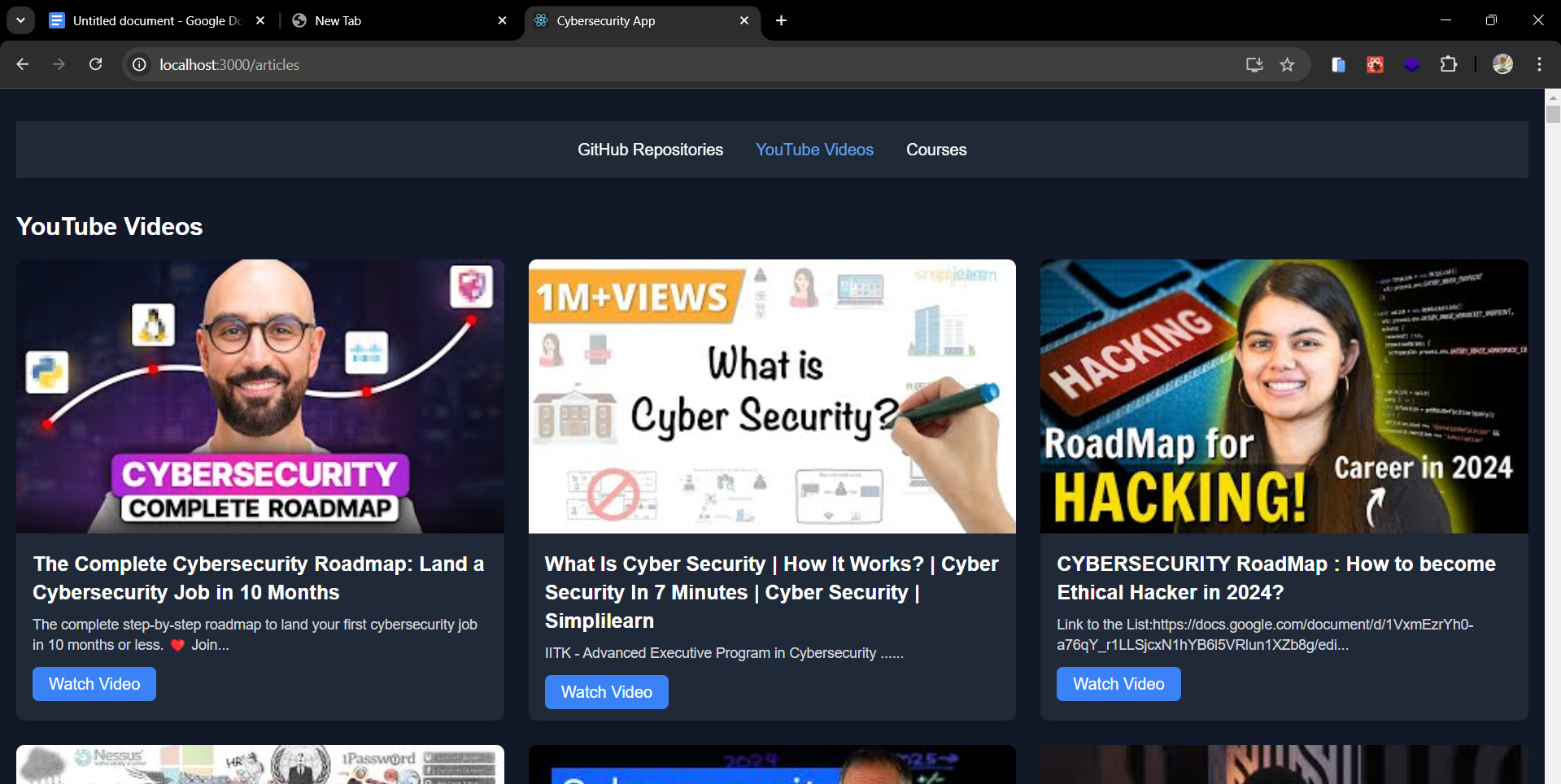Viewport: 1561px width, 784px height.
Task: Open the purple diamond extension icon
Action: tap(1411, 64)
